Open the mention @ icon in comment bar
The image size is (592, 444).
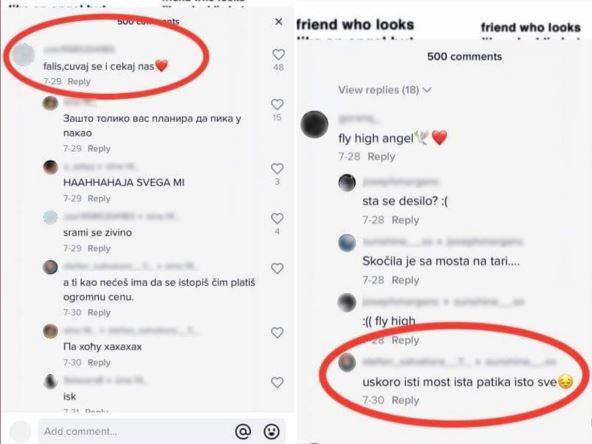tap(243, 431)
